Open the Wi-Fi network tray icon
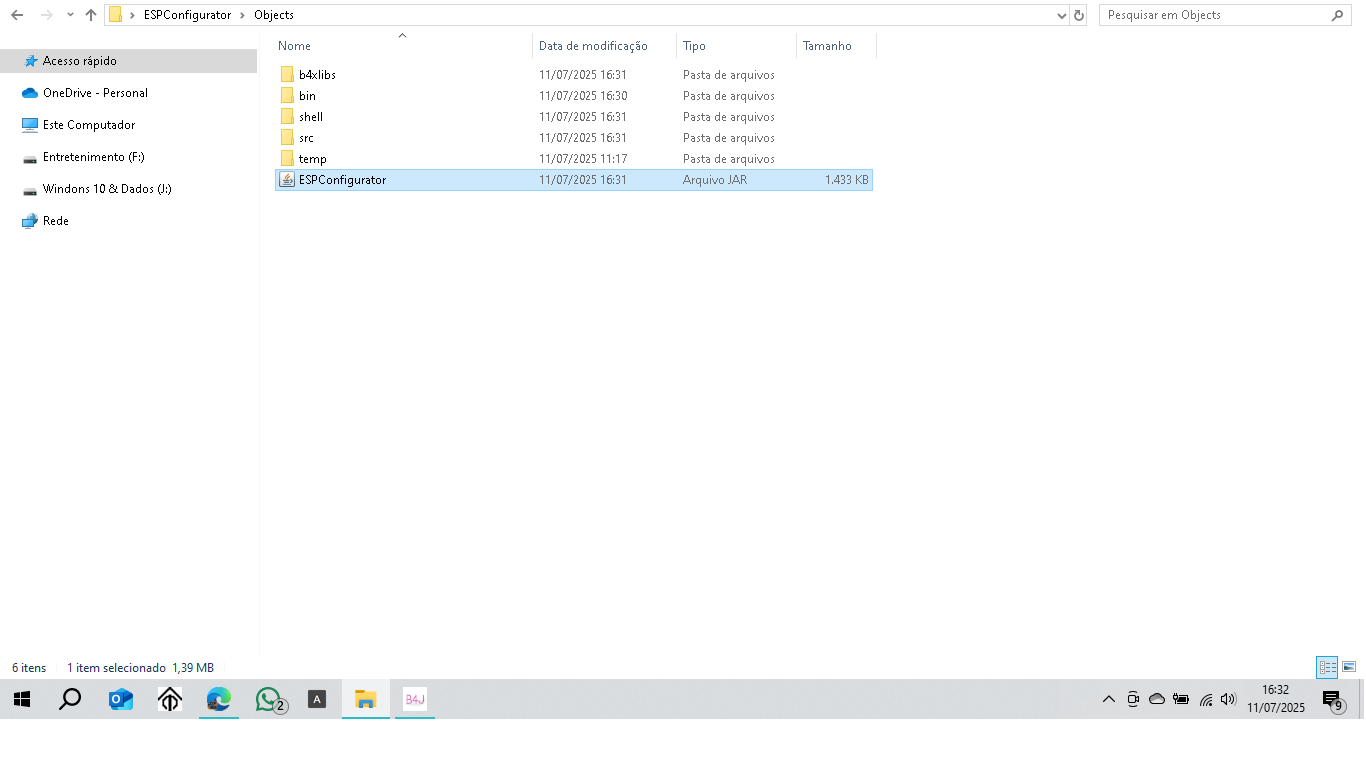The image size is (1366, 768). tap(1205, 699)
